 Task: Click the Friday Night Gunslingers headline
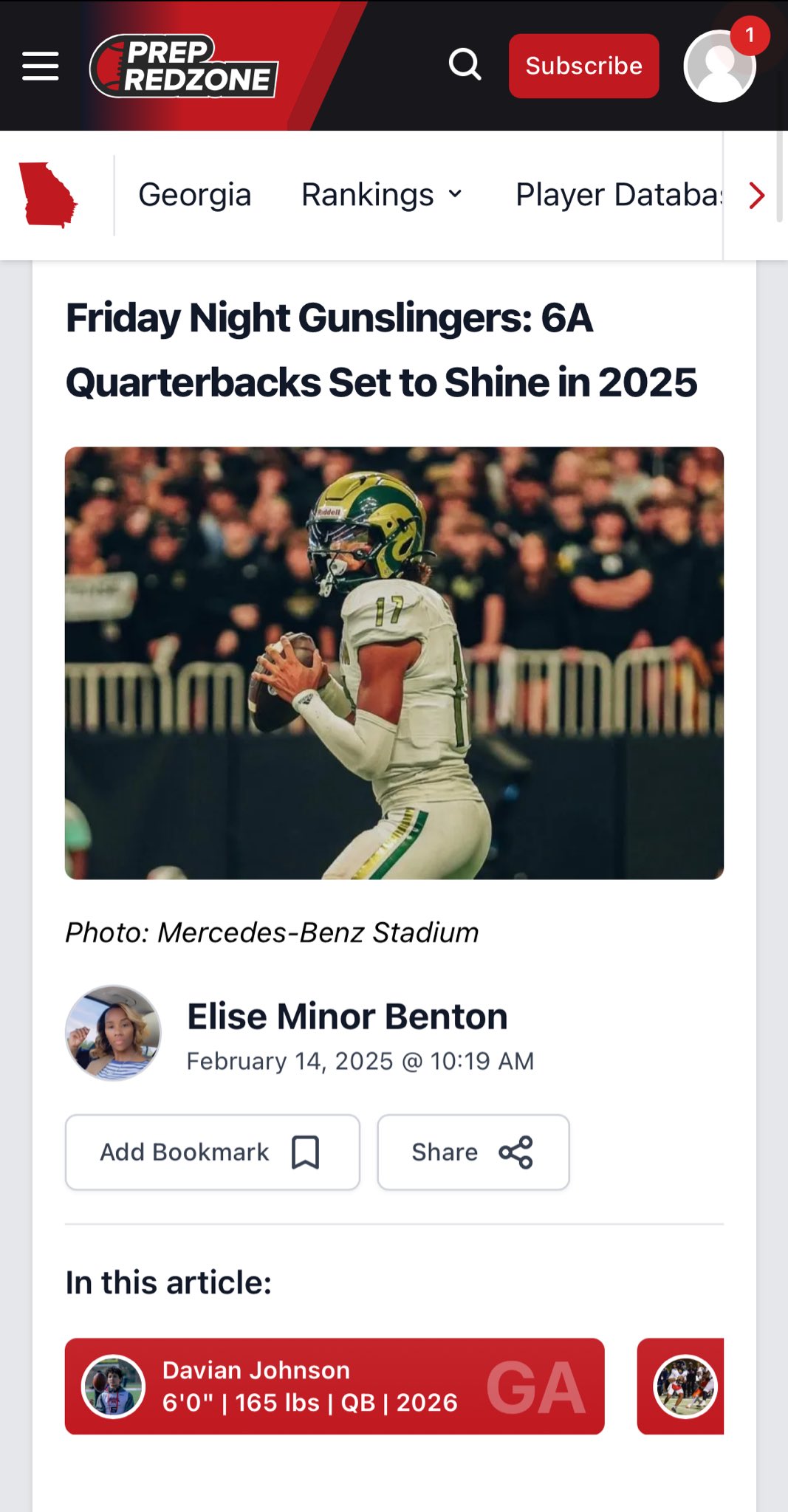381,350
